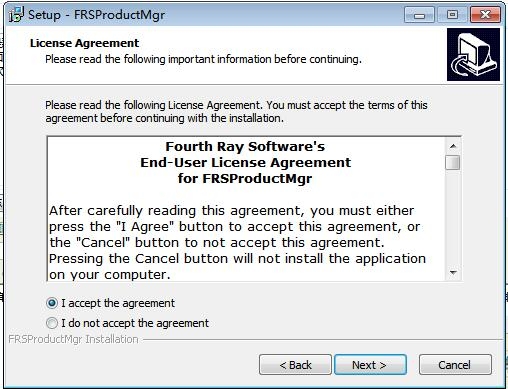The height and width of the screenshot is (389, 508).
Task: Click the empty license scrollbar track
Action: (x=453, y=217)
